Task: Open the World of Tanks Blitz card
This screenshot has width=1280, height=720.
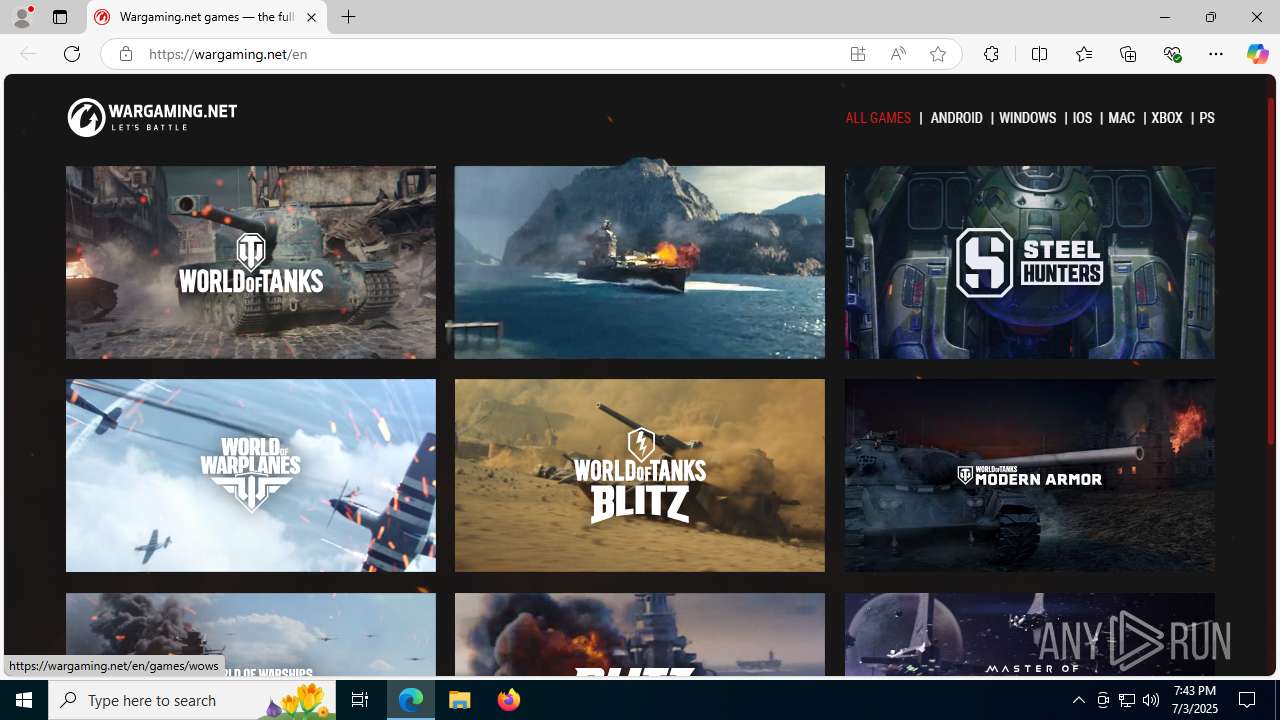Action: tap(640, 475)
